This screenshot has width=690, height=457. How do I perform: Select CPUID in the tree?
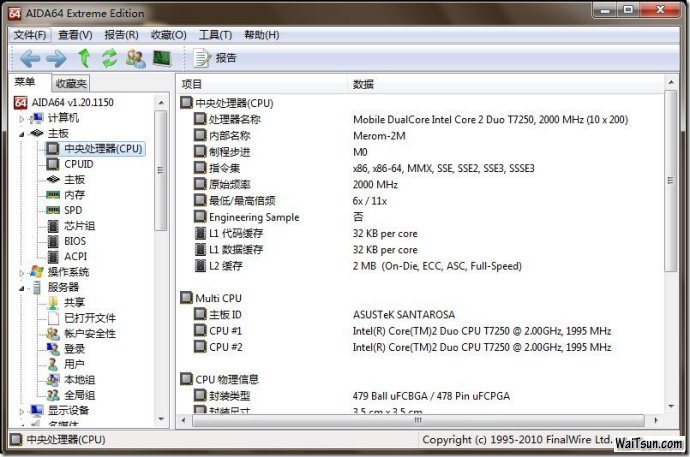click(x=78, y=164)
